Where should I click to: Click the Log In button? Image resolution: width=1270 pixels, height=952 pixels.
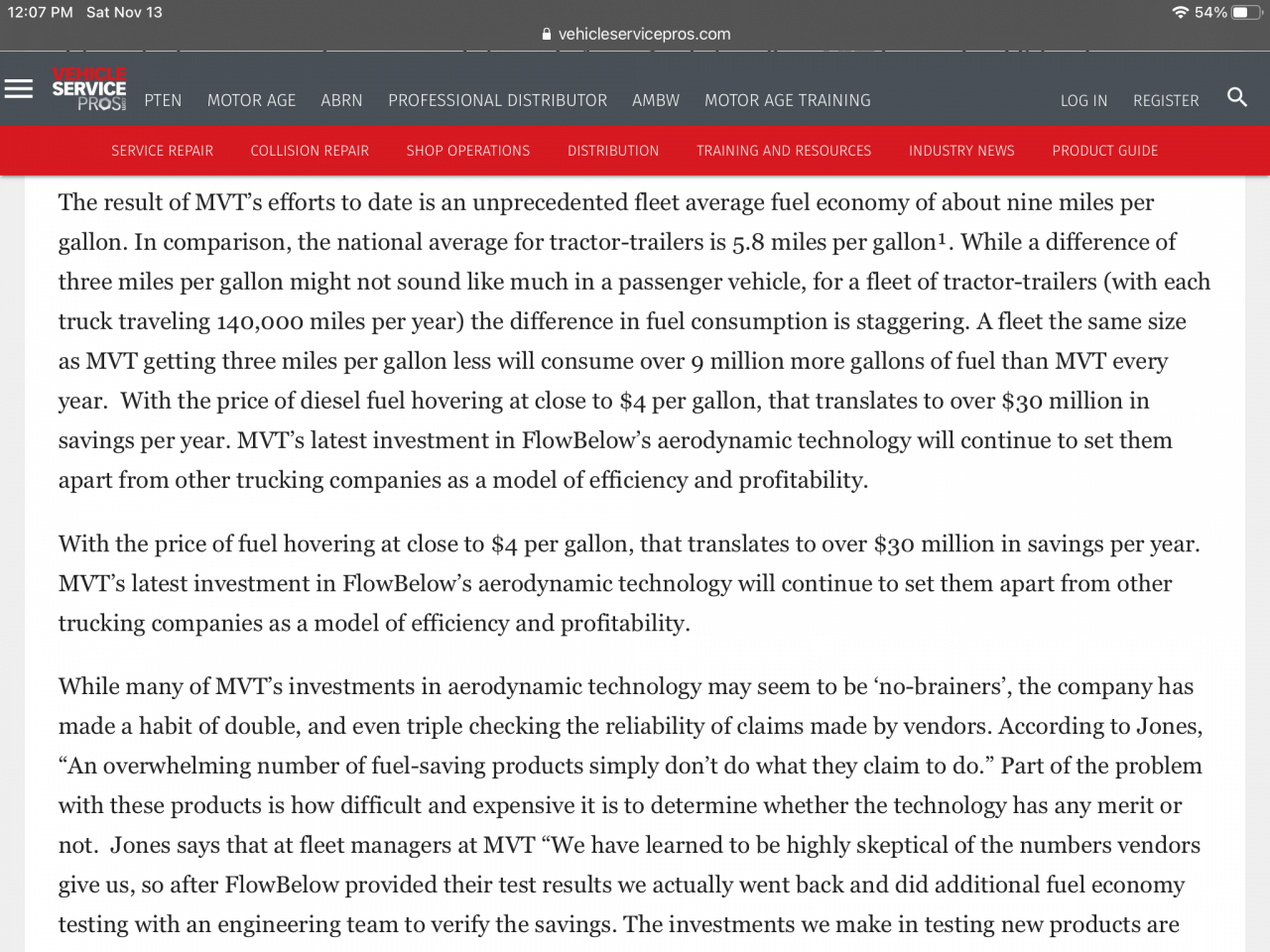[x=1083, y=101]
